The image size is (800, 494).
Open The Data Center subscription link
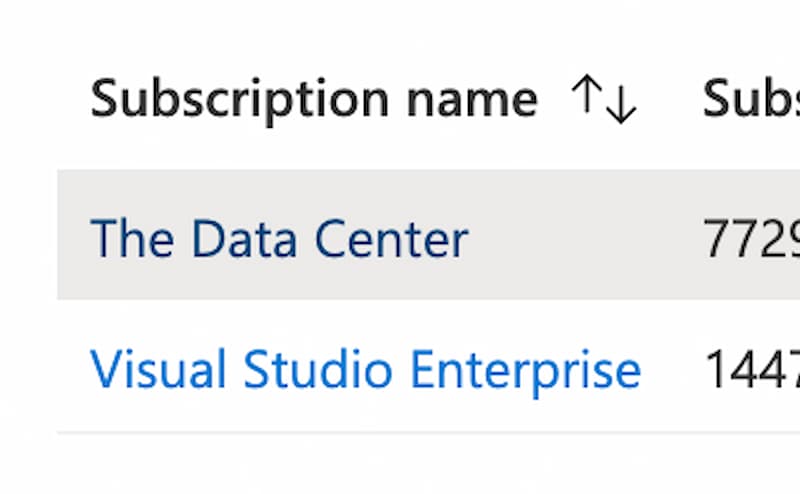click(x=279, y=238)
